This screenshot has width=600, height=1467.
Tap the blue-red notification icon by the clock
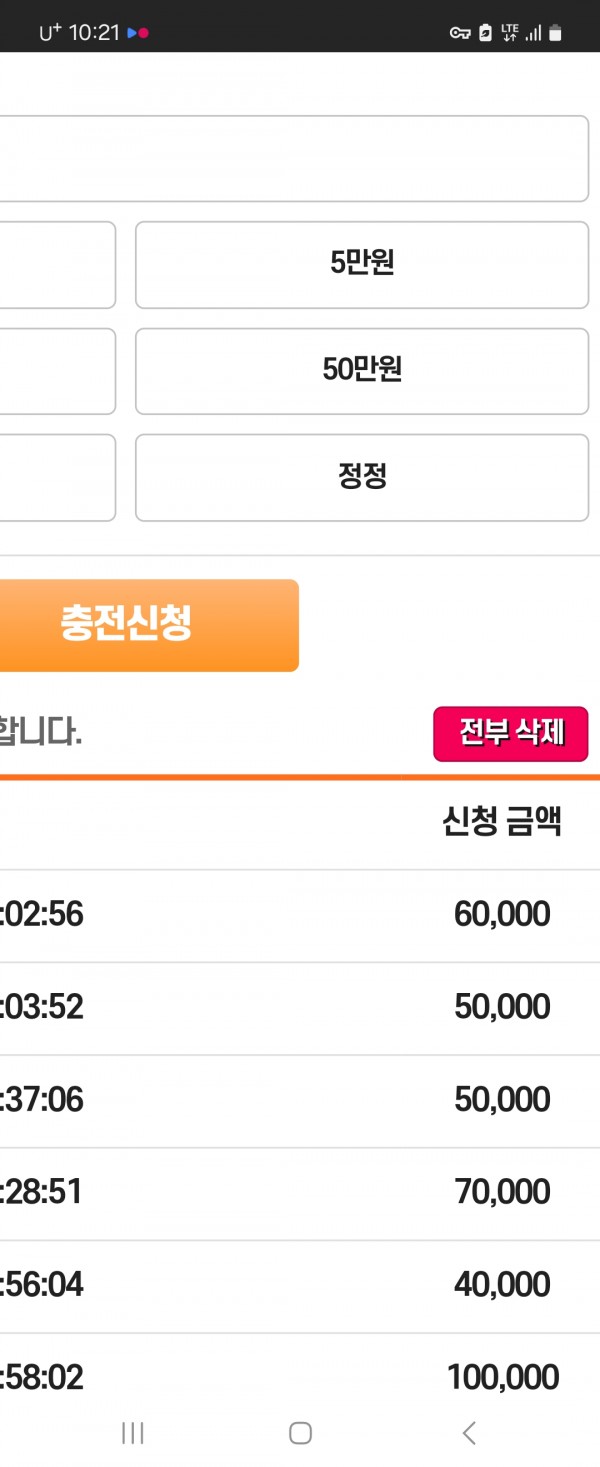click(138, 33)
